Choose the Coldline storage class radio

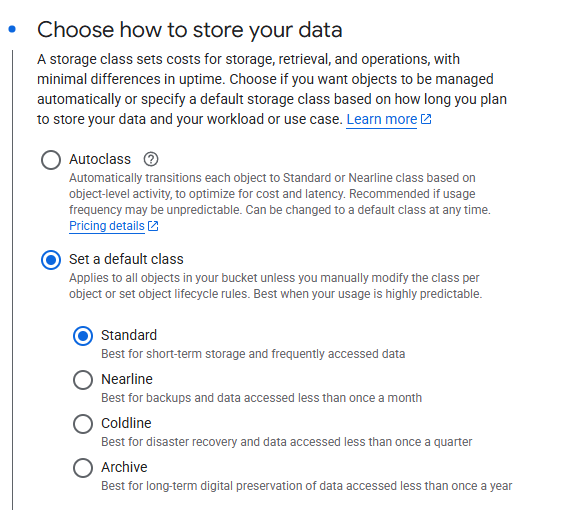pyautogui.click(x=83, y=424)
